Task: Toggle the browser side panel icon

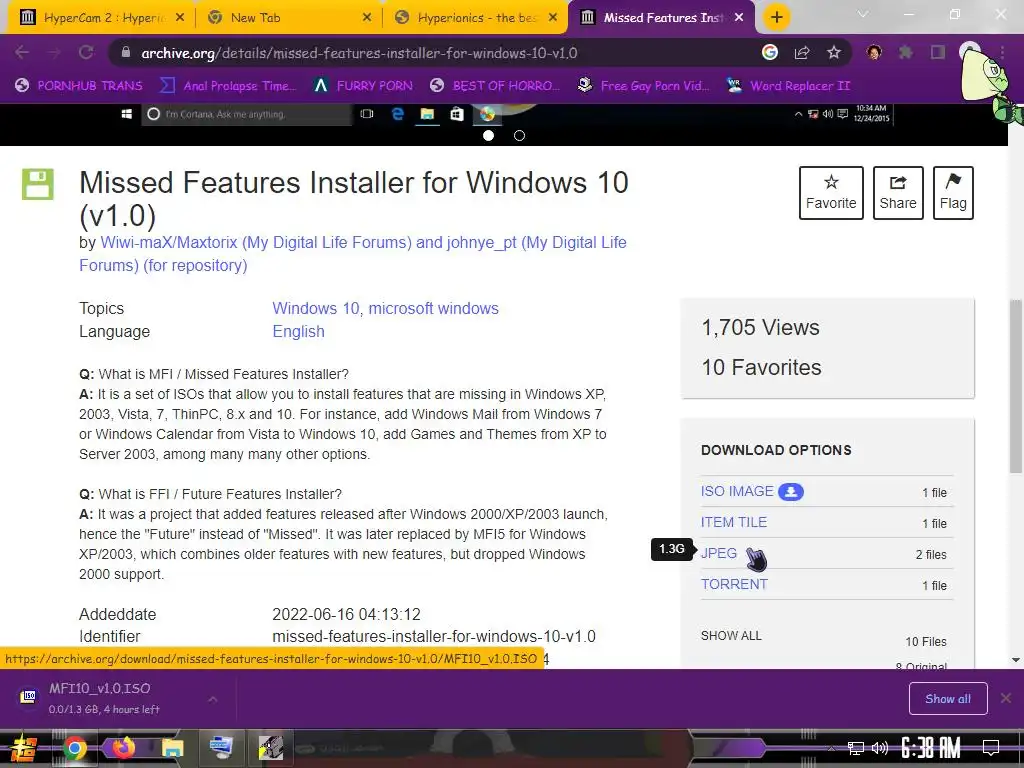Action: tap(938, 52)
